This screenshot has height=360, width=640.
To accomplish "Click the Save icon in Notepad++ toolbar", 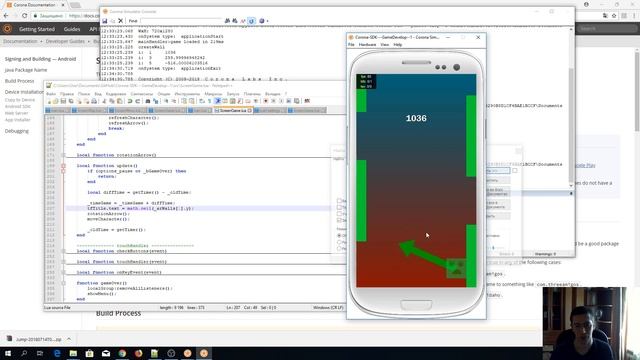I will [x=63, y=101].
